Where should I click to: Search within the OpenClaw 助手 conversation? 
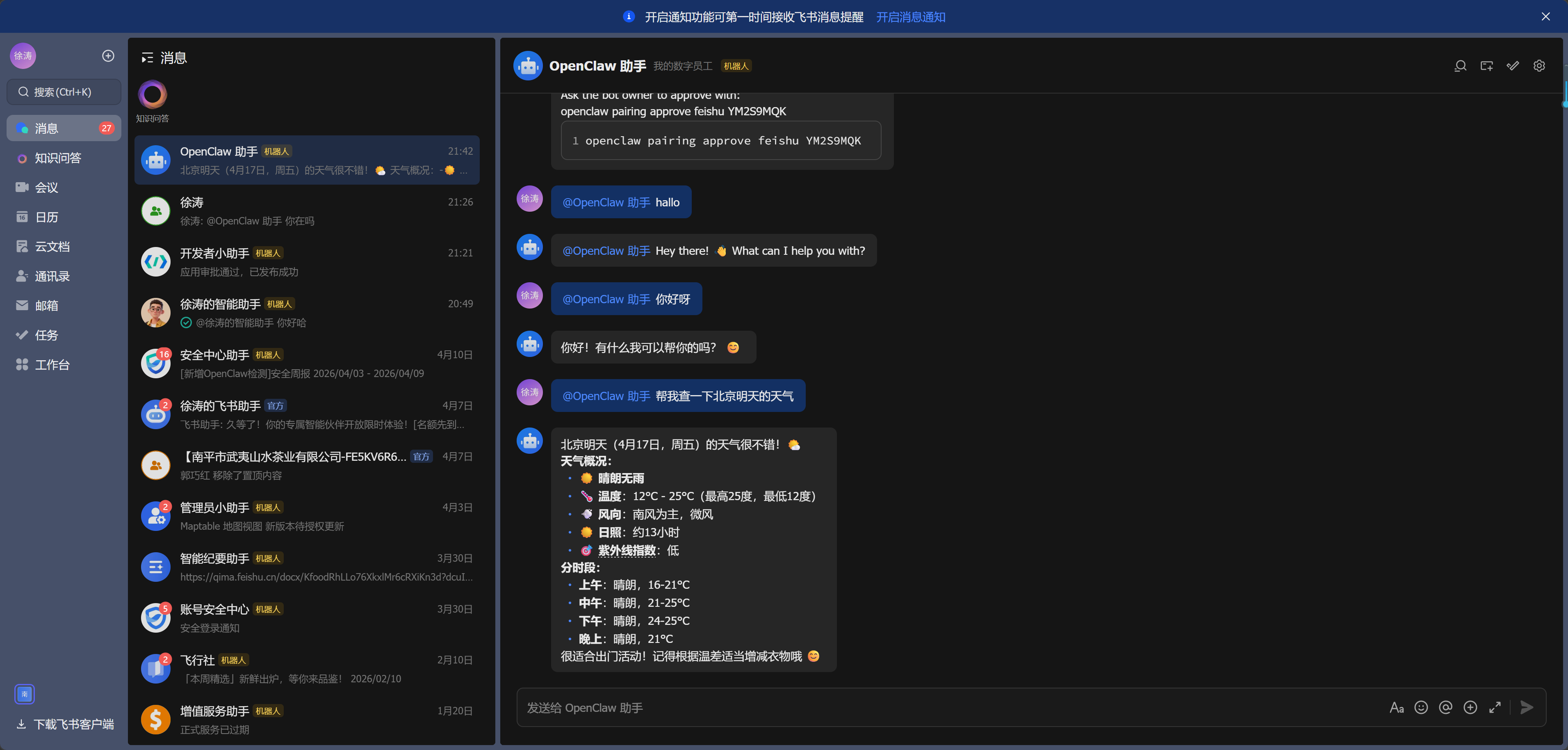tap(1460, 66)
